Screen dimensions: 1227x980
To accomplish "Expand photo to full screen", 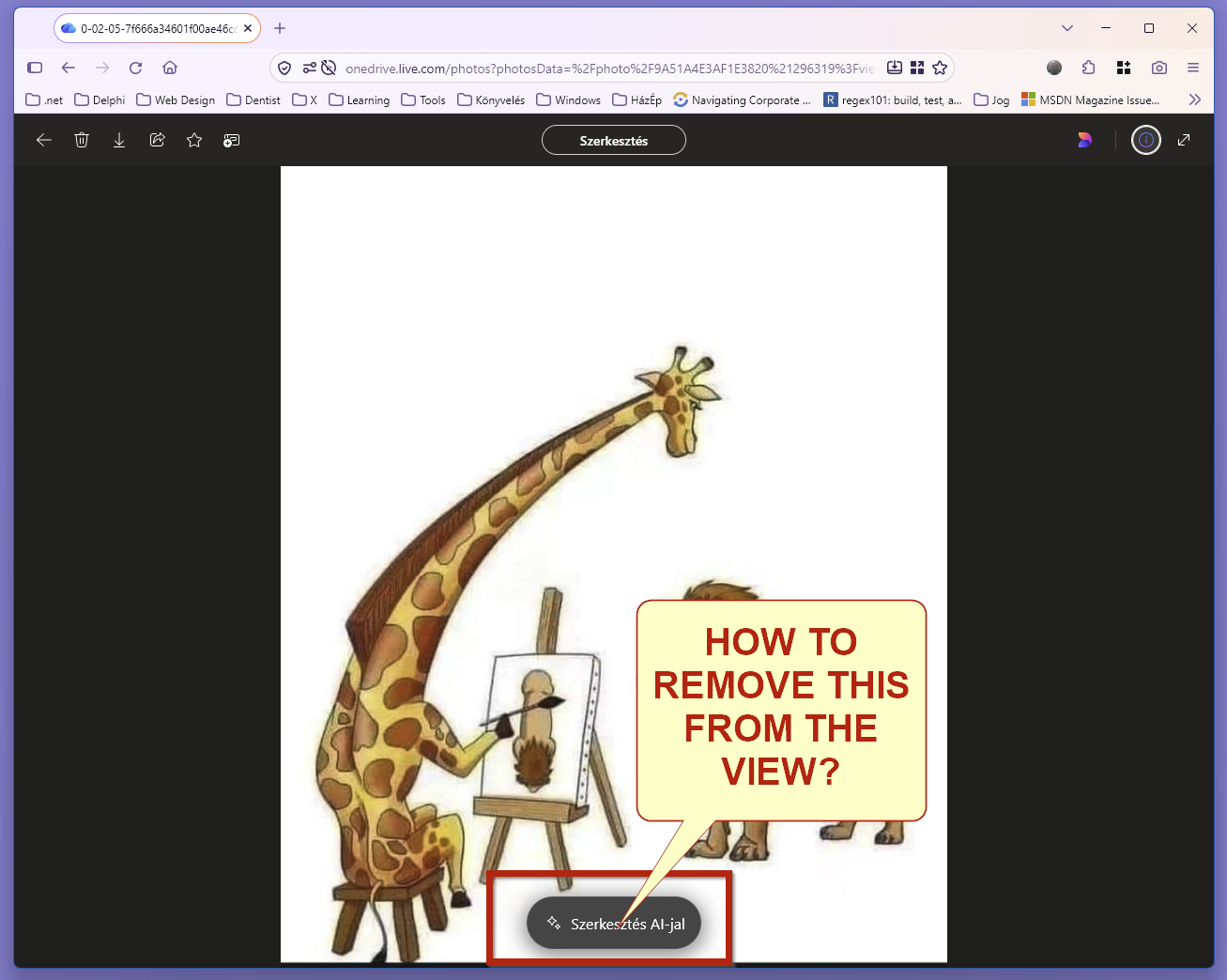I will click(1184, 140).
